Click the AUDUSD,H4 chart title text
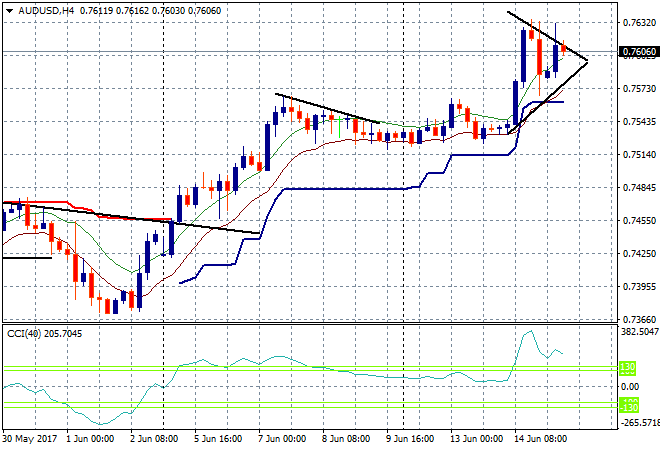The height and width of the screenshot is (450, 660). pyautogui.click(x=46, y=11)
